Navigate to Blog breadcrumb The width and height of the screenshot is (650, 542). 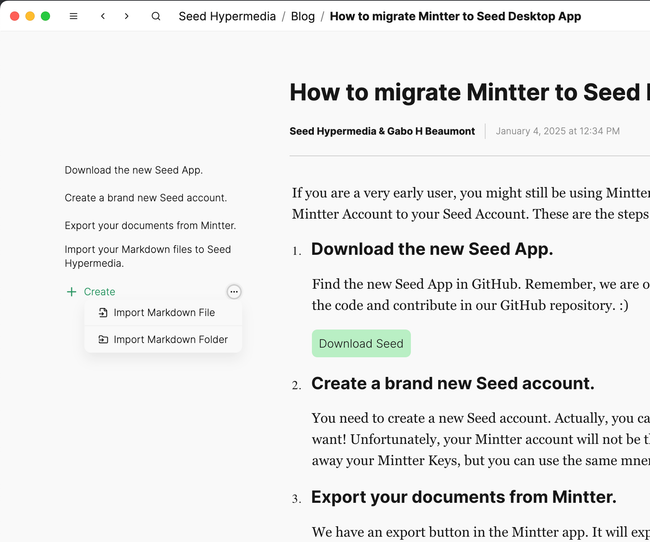[x=302, y=16]
